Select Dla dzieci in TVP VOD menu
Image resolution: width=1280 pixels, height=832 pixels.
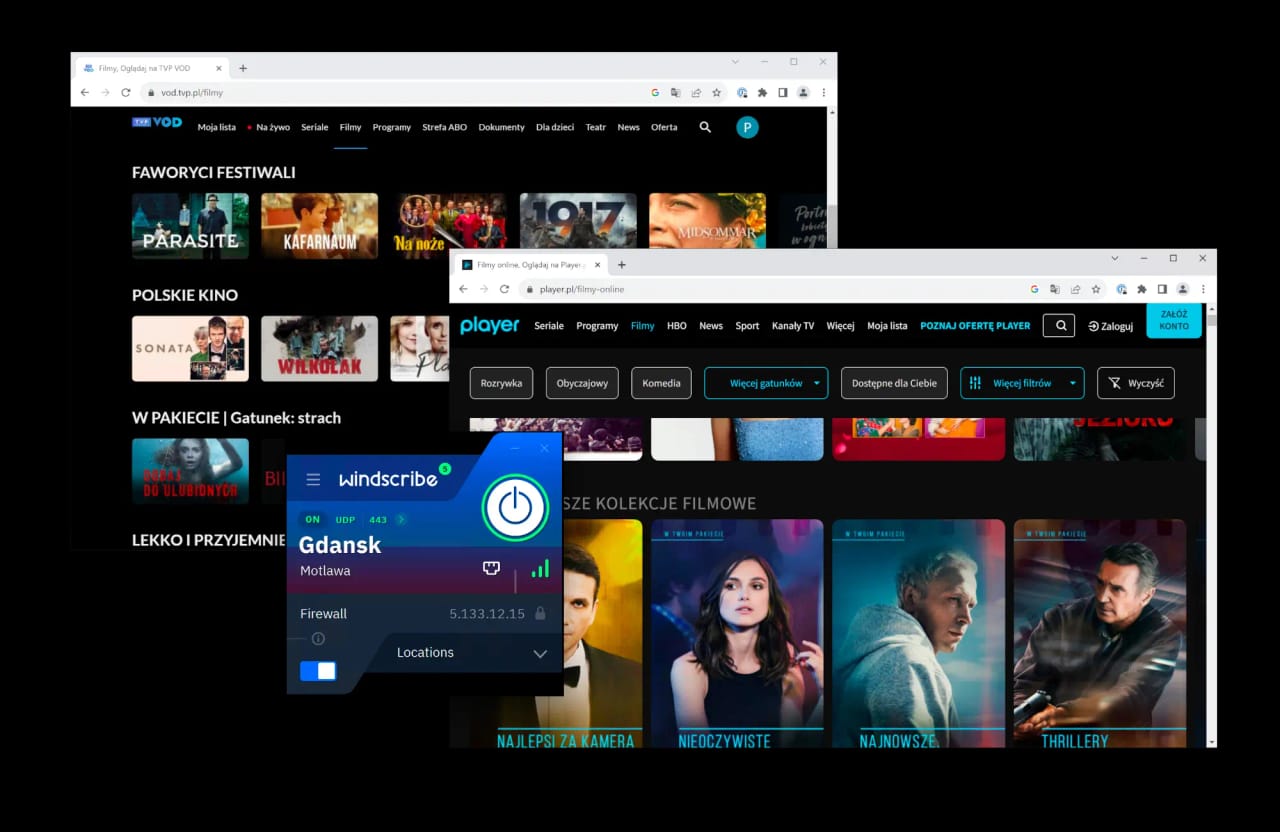tap(555, 127)
